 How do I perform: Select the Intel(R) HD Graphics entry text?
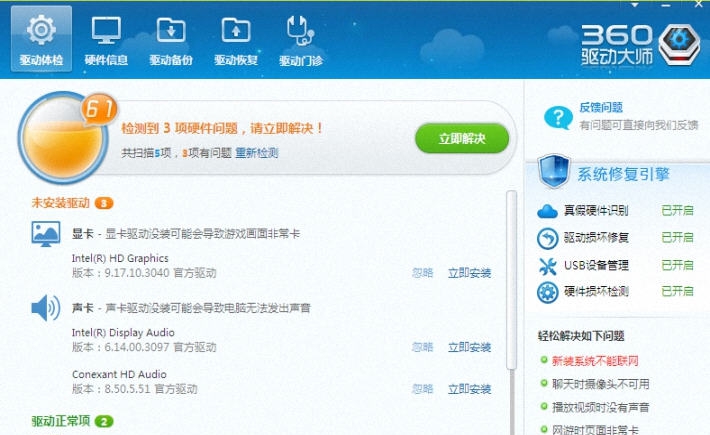tap(120, 258)
